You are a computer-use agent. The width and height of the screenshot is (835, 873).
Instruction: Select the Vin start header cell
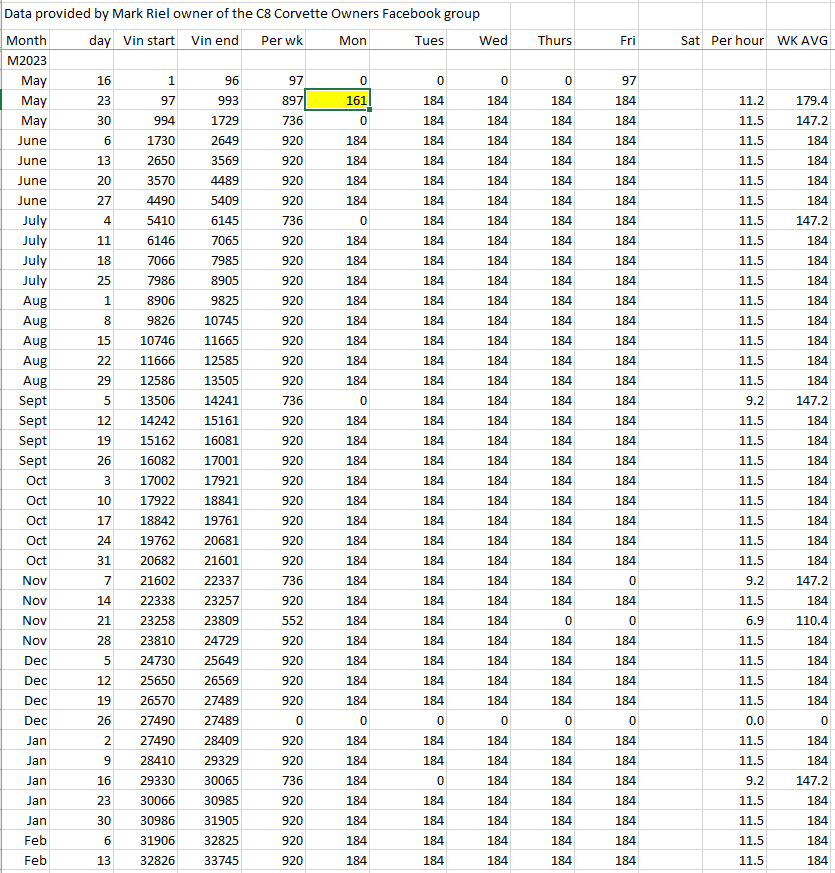[149, 40]
